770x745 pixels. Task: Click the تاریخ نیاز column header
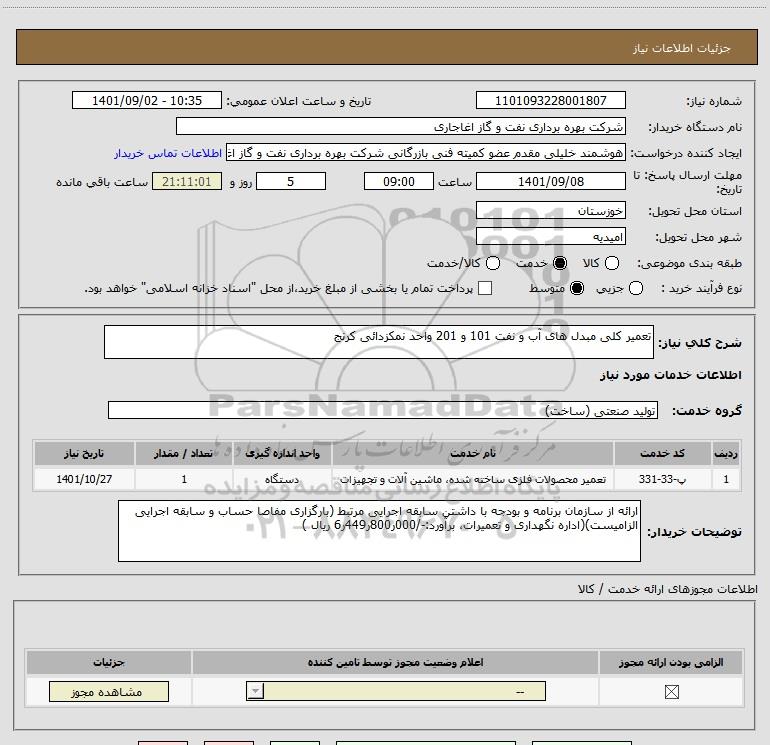point(84,453)
